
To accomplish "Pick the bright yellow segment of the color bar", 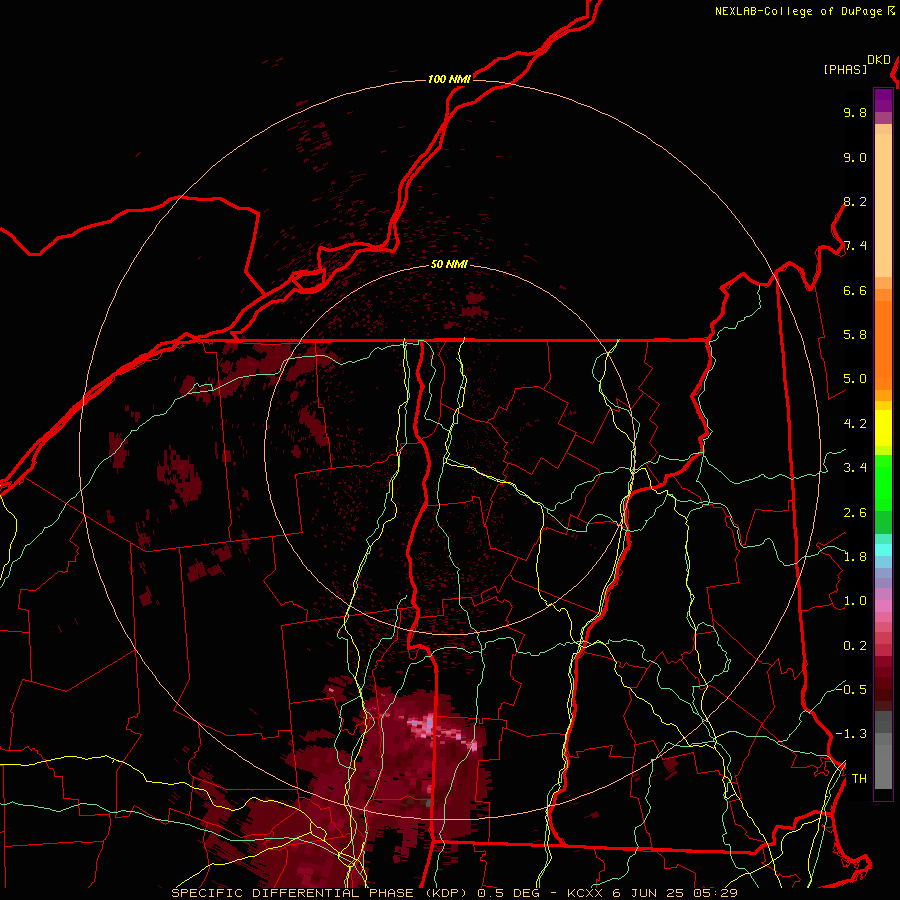I will pyautogui.click(x=883, y=428).
